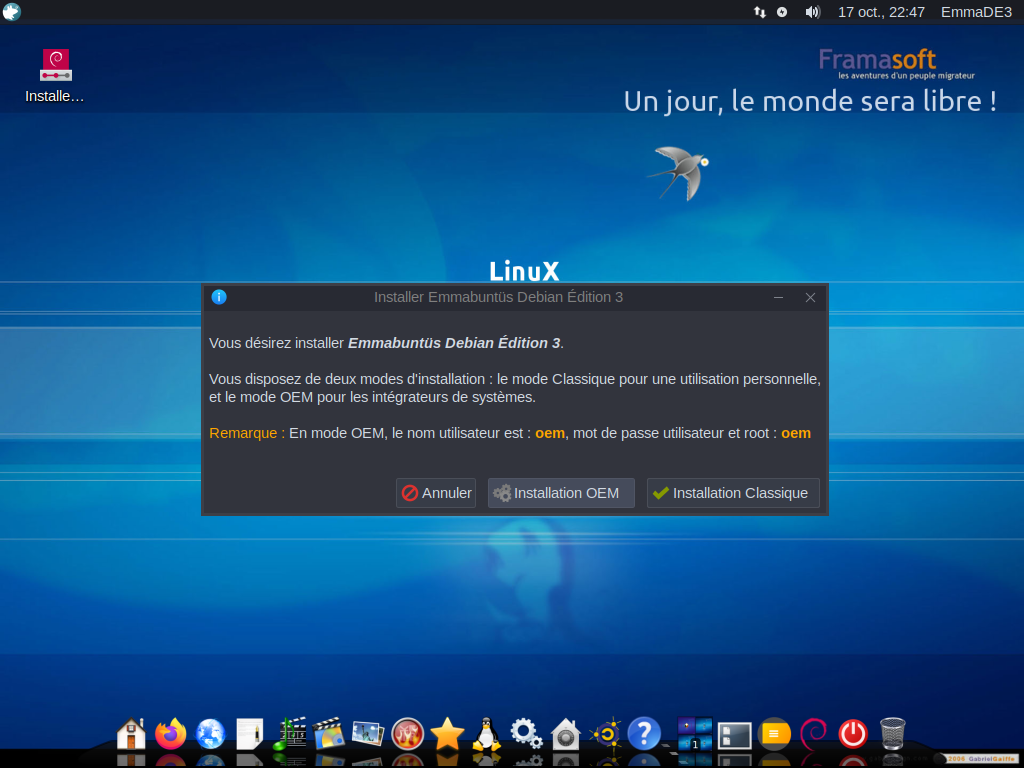Open the clapperboard with disc video icon
The image size is (1024, 768).
tap(328, 734)
